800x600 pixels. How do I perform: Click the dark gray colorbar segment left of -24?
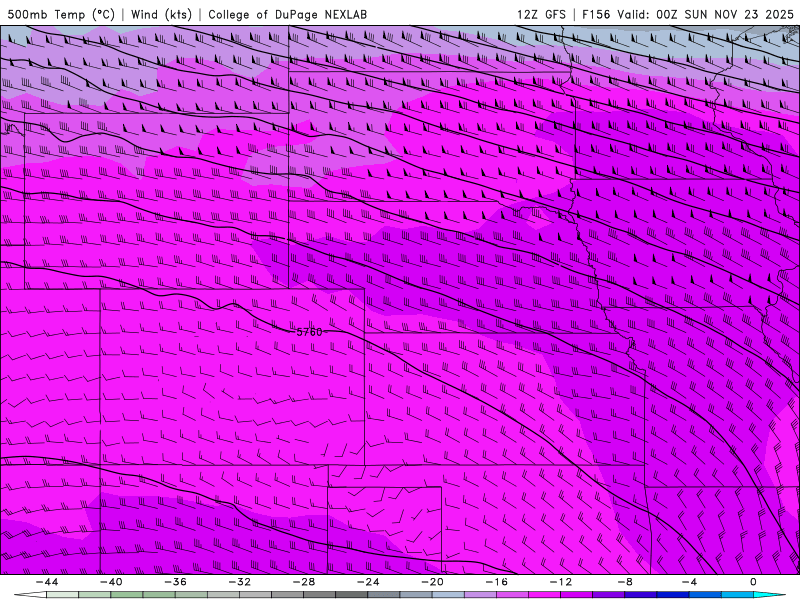click(x=352, y=595)
